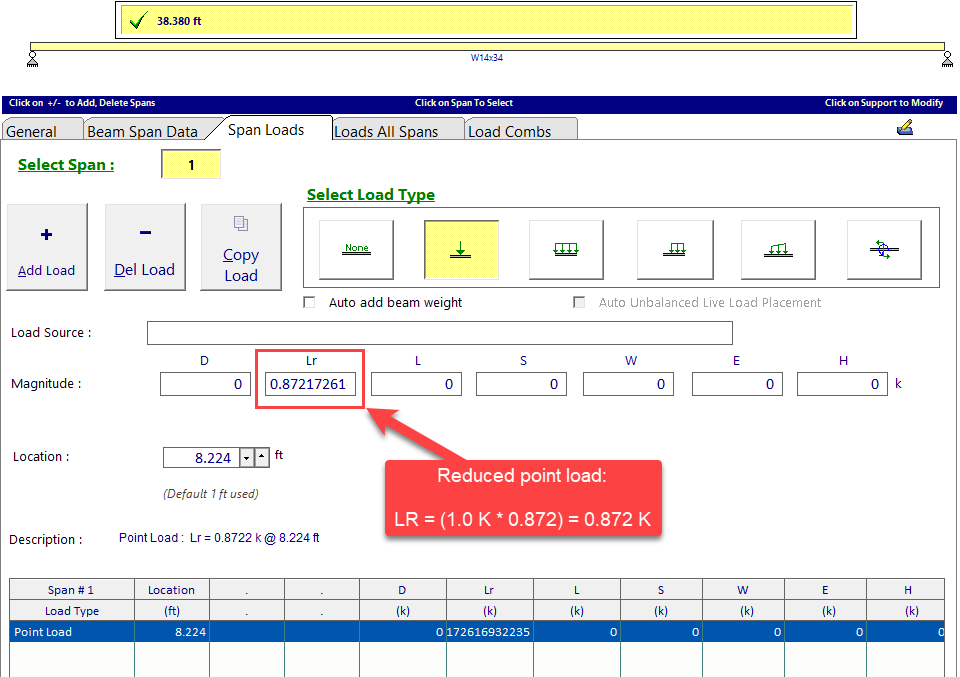Select the full uniform load icon
The image size is (960, 677).
[566, 249]
